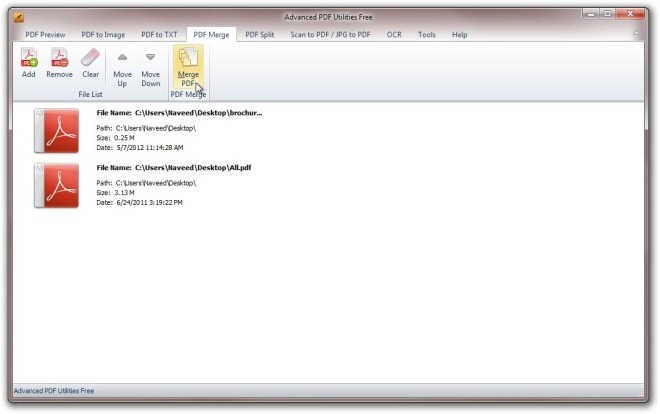Close the Advanced PDF Utilities window
The height and width of the screenshot is (414, 660).
pyautogui.click(x=630, y=14)
